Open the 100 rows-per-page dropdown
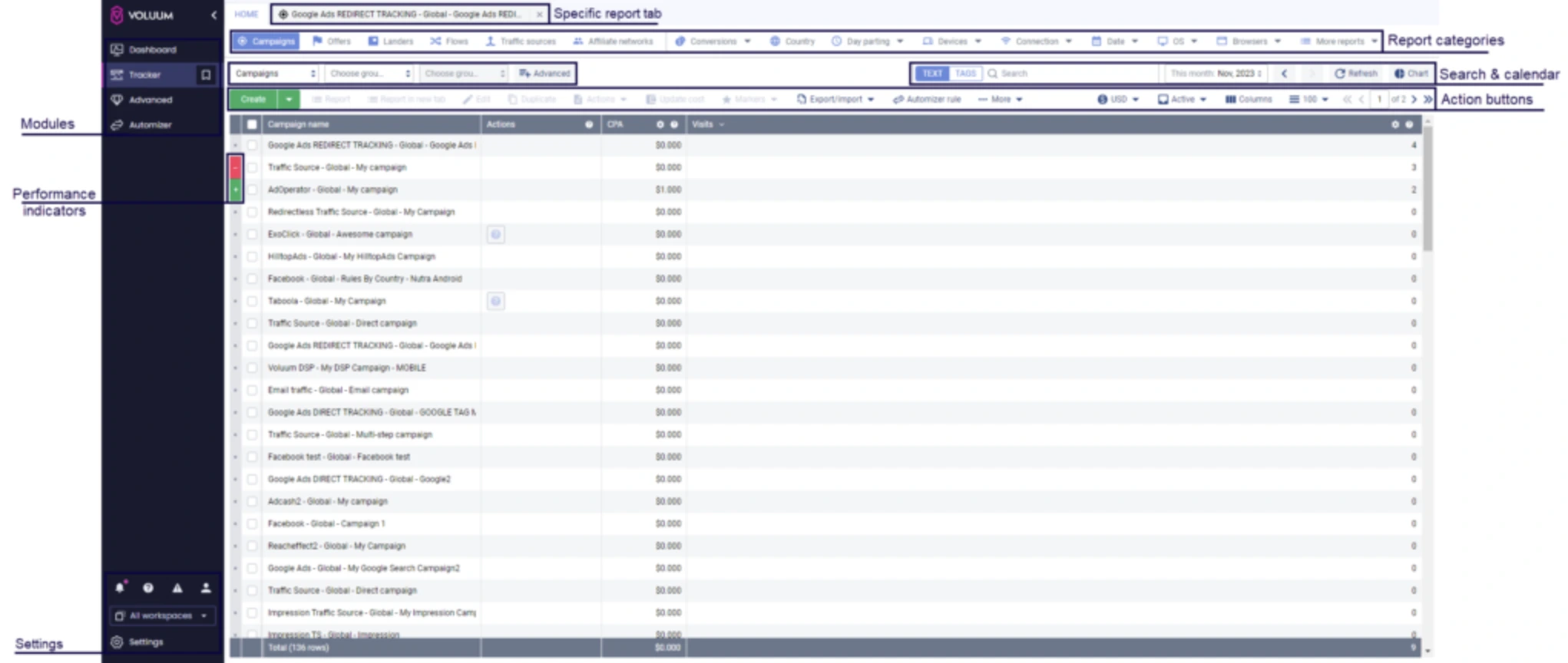 (x=1309, y=100)
